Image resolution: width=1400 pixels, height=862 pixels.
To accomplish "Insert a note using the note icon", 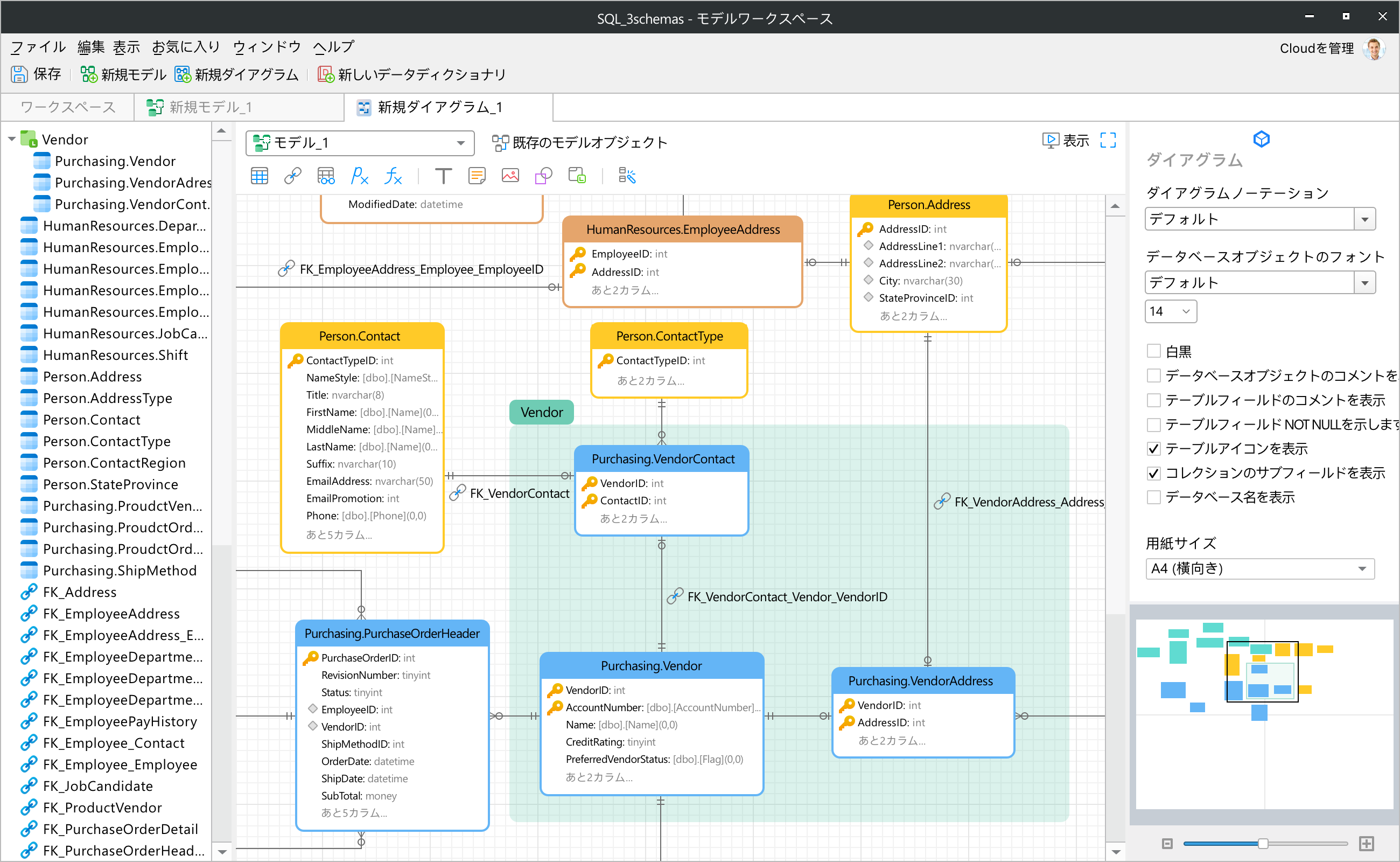I will tap(477, 176).
